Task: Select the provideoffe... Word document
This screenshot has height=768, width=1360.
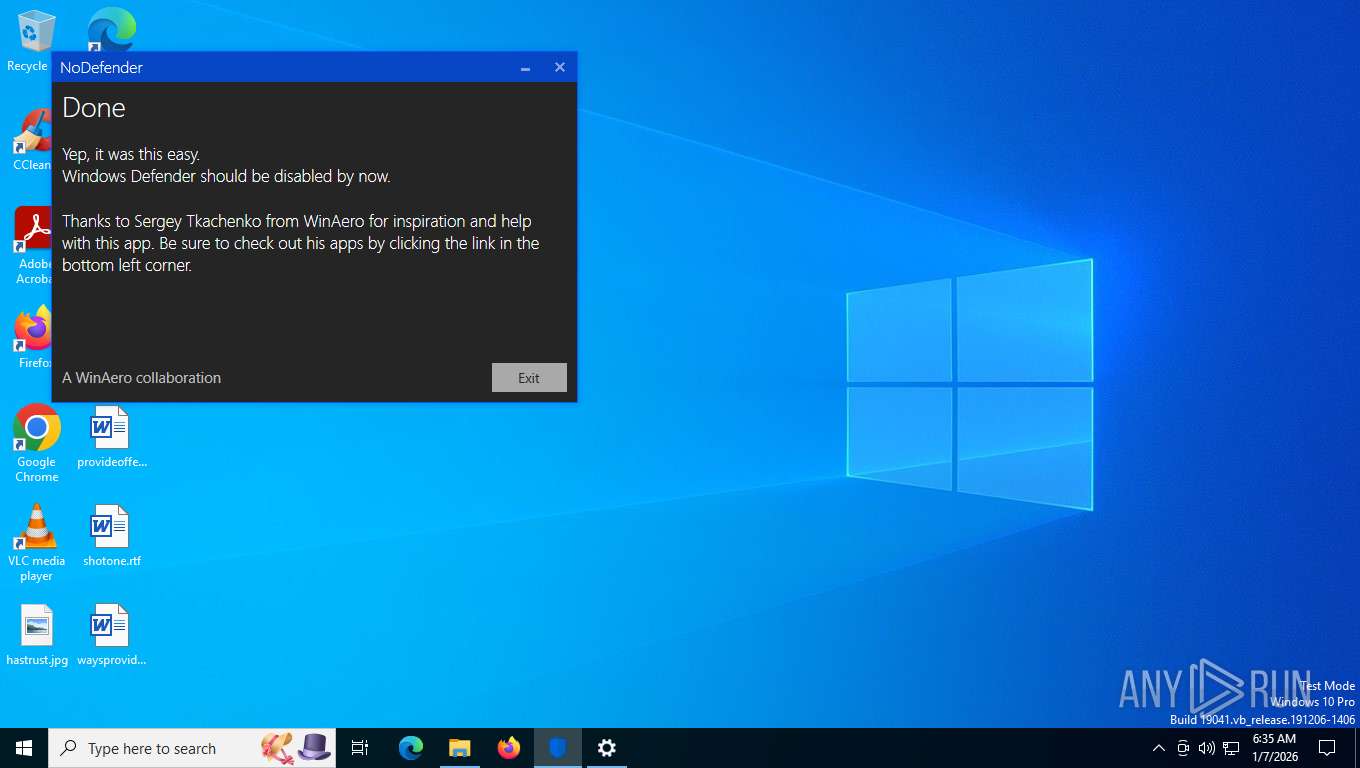Action: click(111, 437)
